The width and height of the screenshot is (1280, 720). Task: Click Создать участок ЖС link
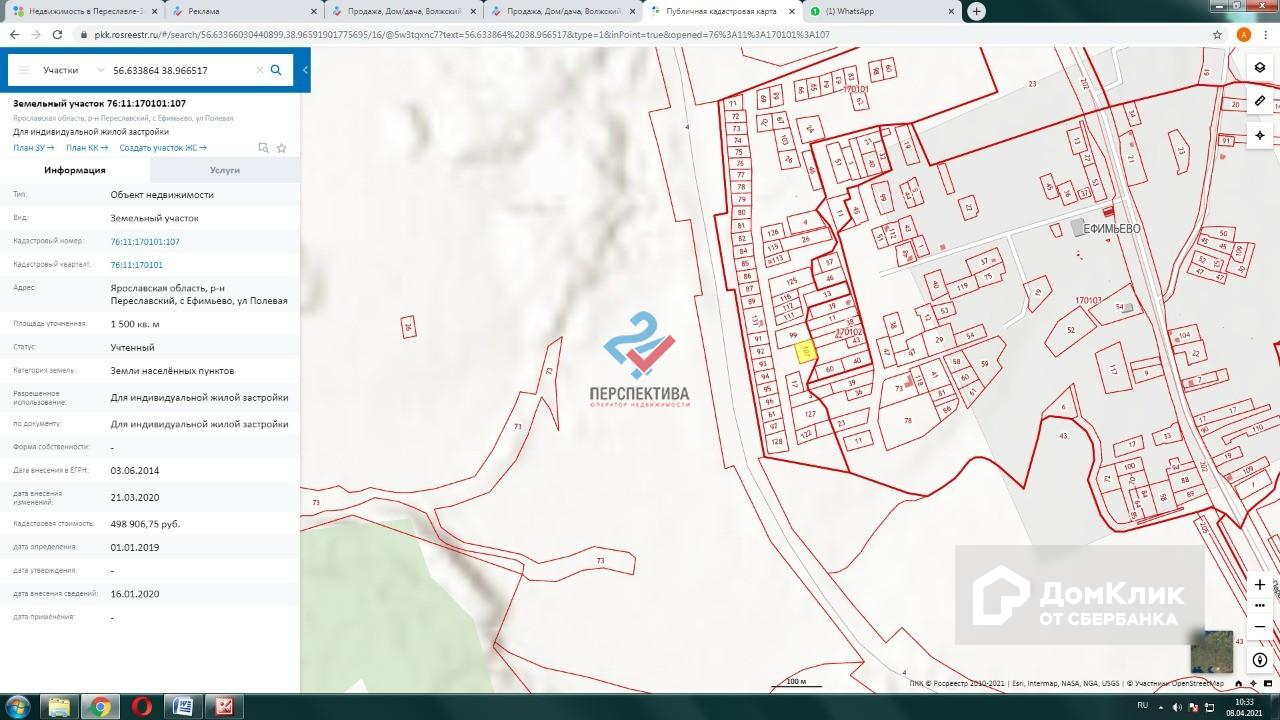[162, 148]
